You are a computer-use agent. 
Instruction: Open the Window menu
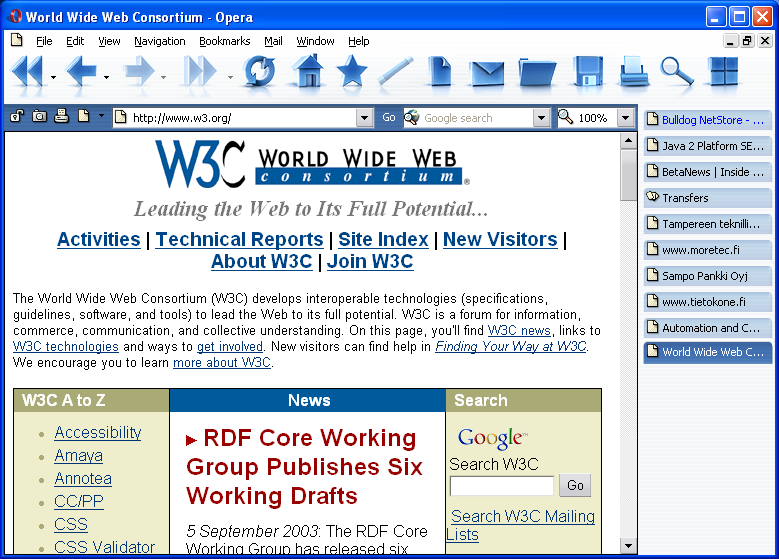click(x=315, y=41)
